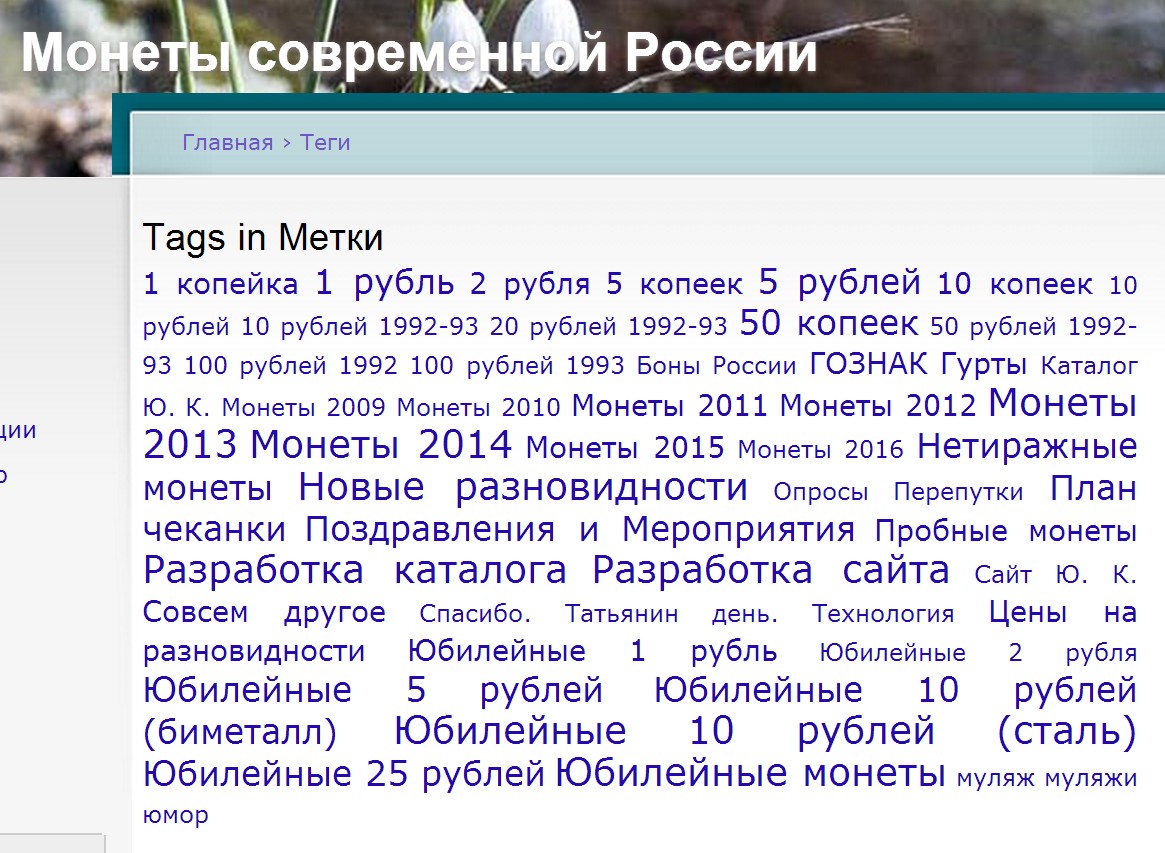Screen dimensions: 1165x853
Task: Select the Монеты 2014 tag
Action: click(x=381, y=444)
